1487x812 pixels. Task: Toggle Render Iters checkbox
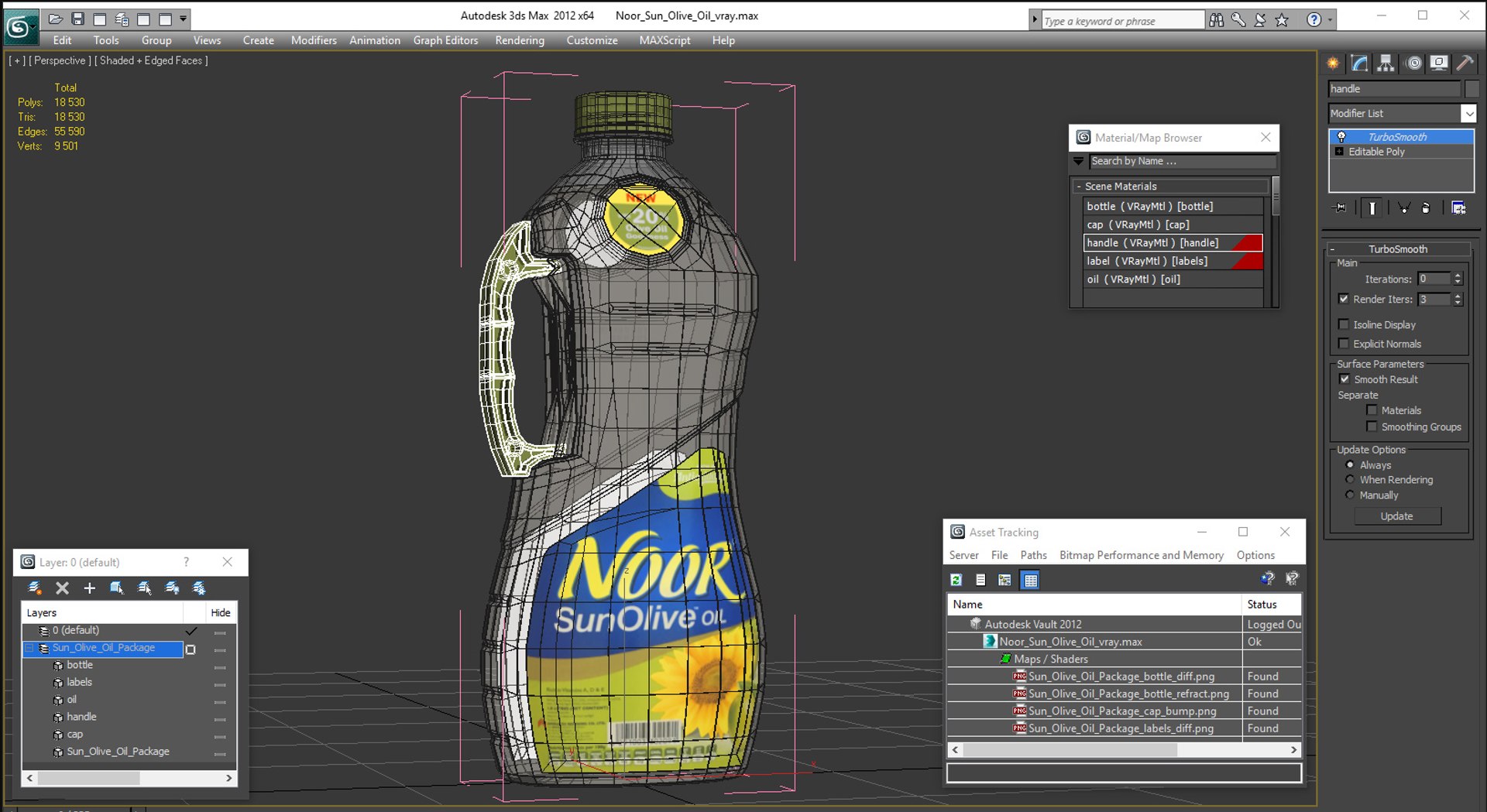tap(1344, 299)
